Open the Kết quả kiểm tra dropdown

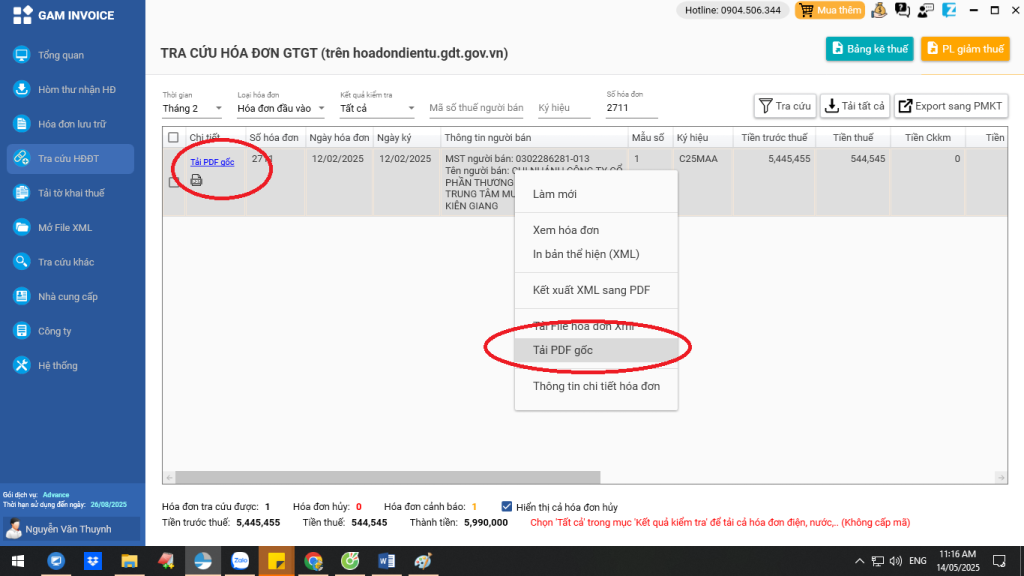(377, 108)
